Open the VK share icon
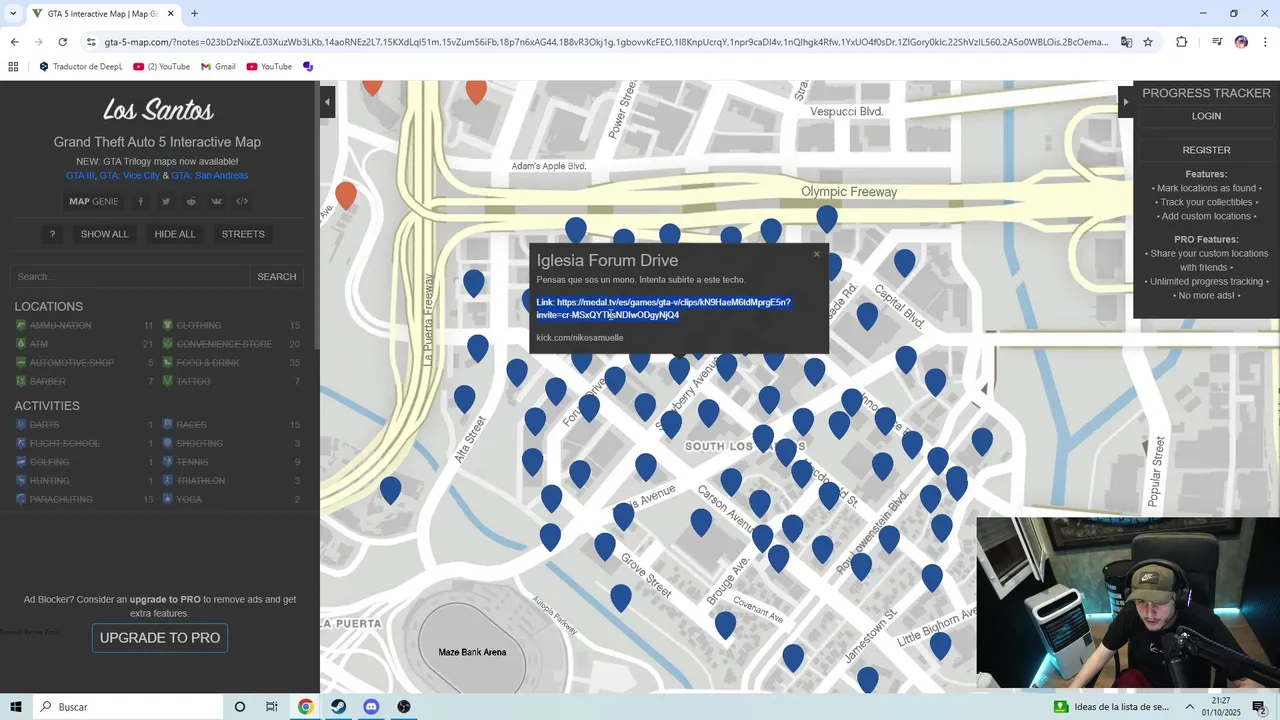The width and height of the screenshot is (1280, 720). click(x=216, y=201)
